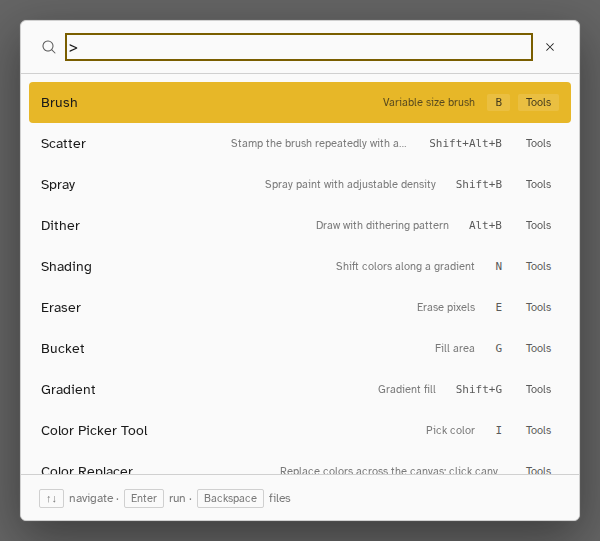Run the Brush command

[x=300, y=103]
